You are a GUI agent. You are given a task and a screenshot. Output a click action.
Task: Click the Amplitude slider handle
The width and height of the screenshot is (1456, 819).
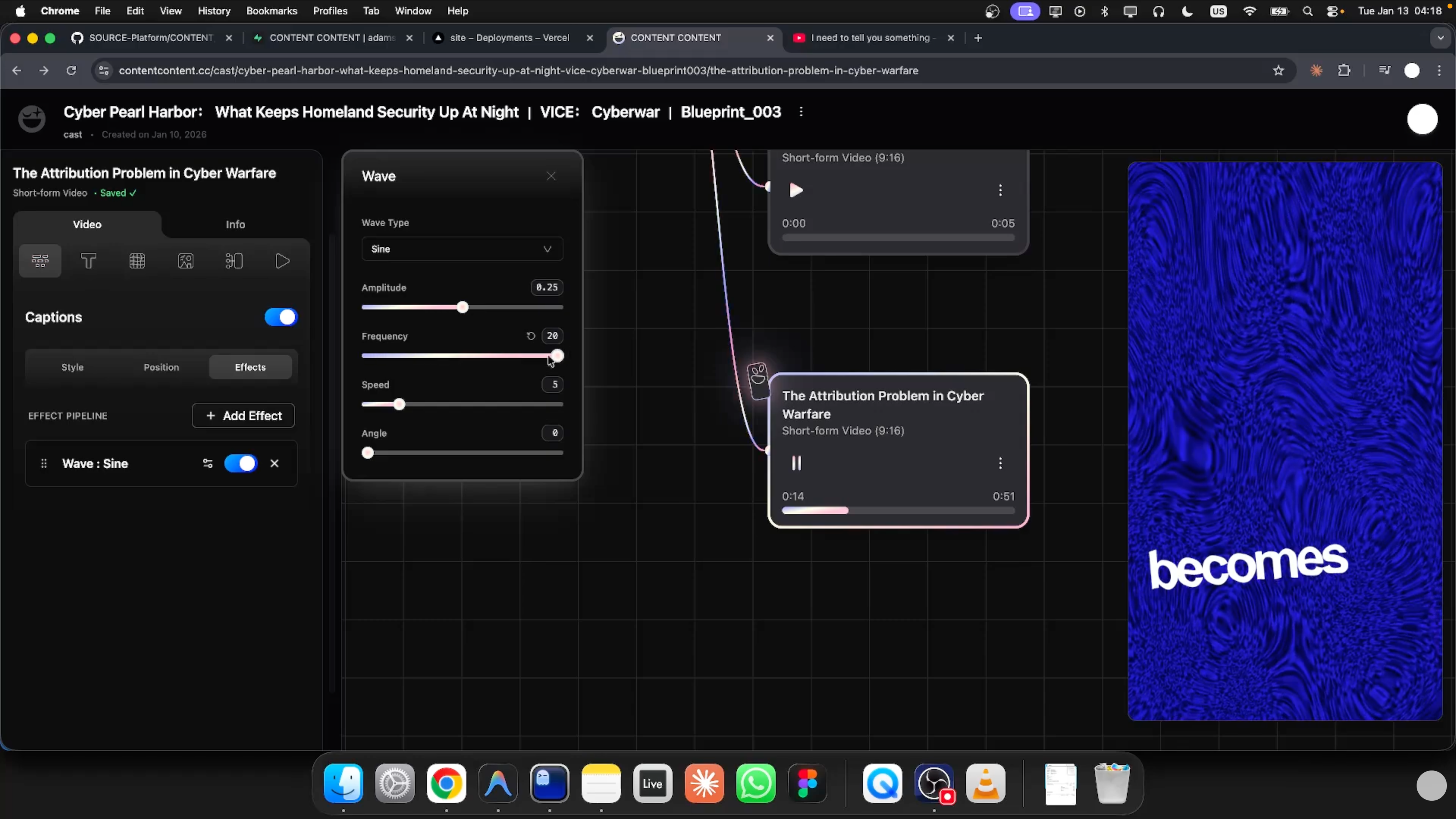[x=463, y=308]
